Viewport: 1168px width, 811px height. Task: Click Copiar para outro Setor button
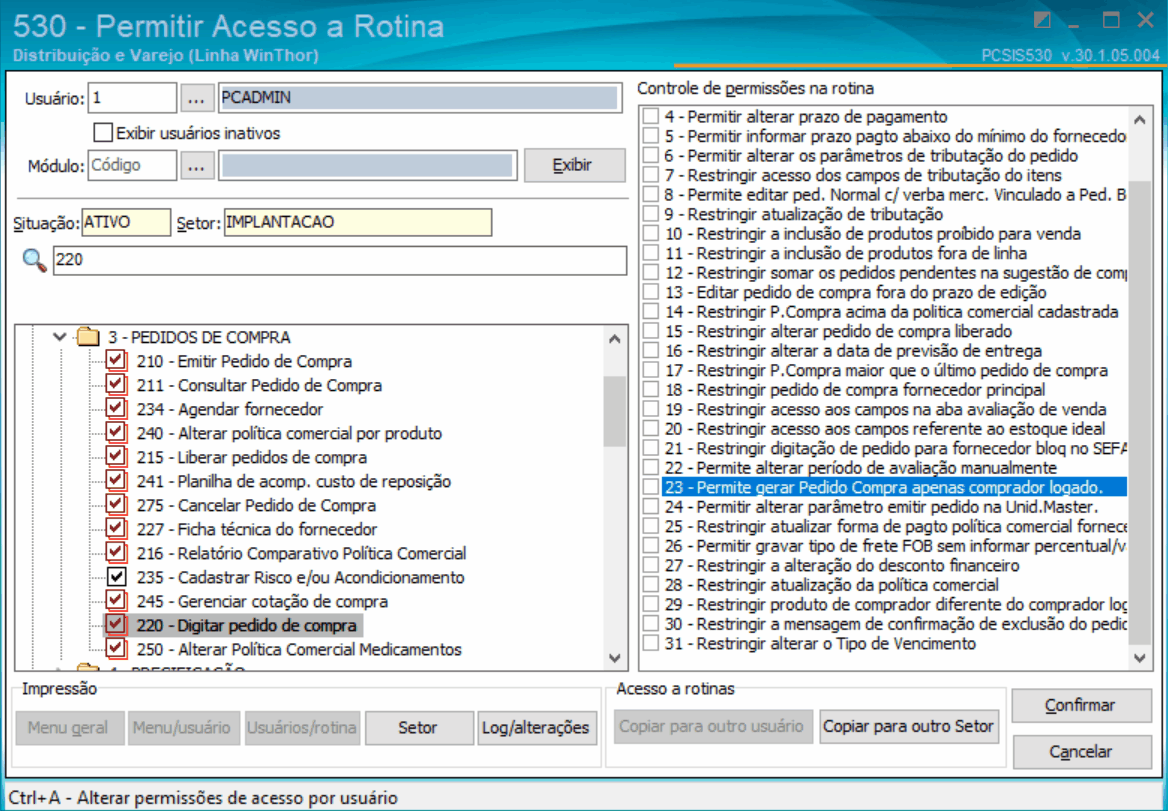click(x=909, y=727)
